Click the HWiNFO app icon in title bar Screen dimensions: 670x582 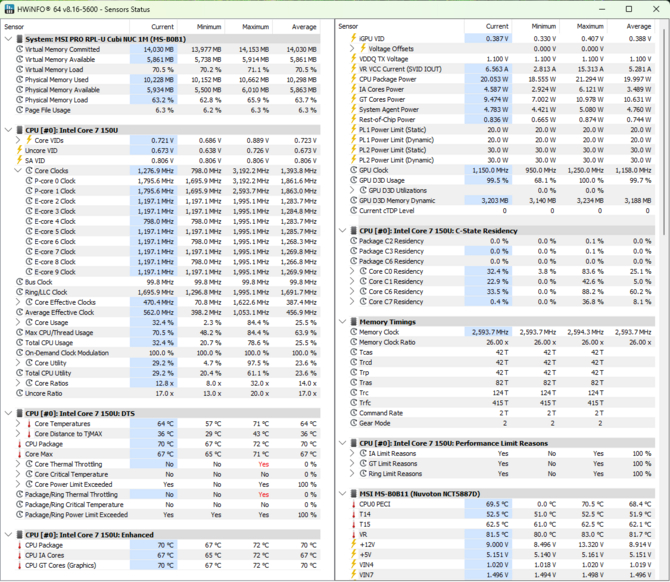pyautogui.click(x=9, y=9)
